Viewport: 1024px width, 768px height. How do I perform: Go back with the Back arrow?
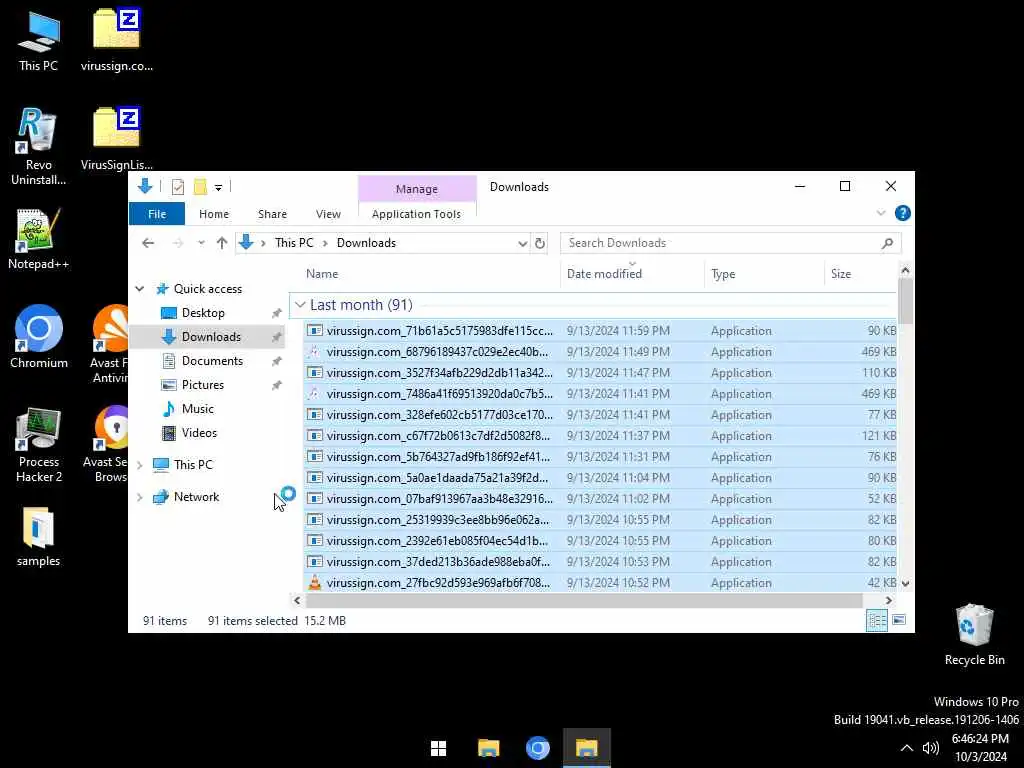tap(148, 243)
